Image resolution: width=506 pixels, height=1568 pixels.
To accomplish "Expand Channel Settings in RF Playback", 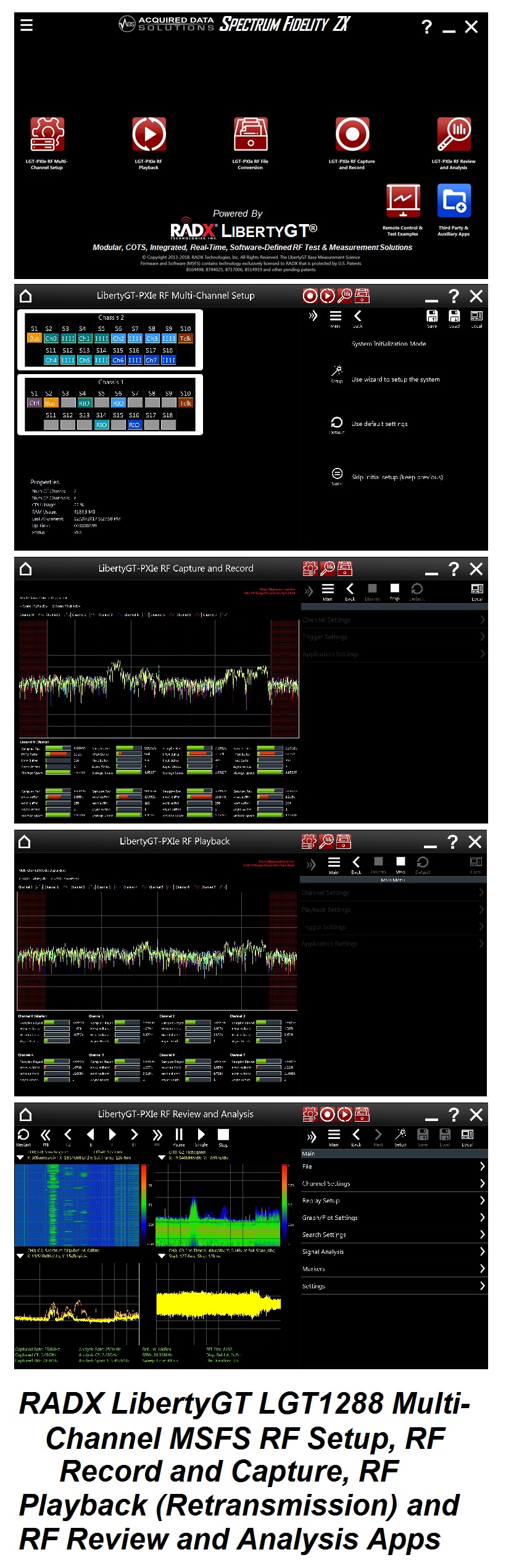I will coord(393,893).
